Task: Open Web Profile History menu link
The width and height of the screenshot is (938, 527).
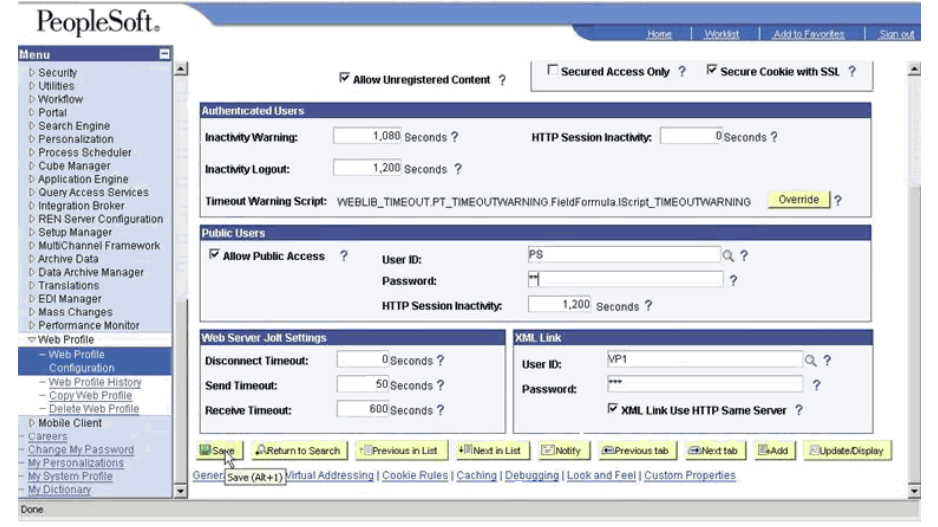Action: 95,382
